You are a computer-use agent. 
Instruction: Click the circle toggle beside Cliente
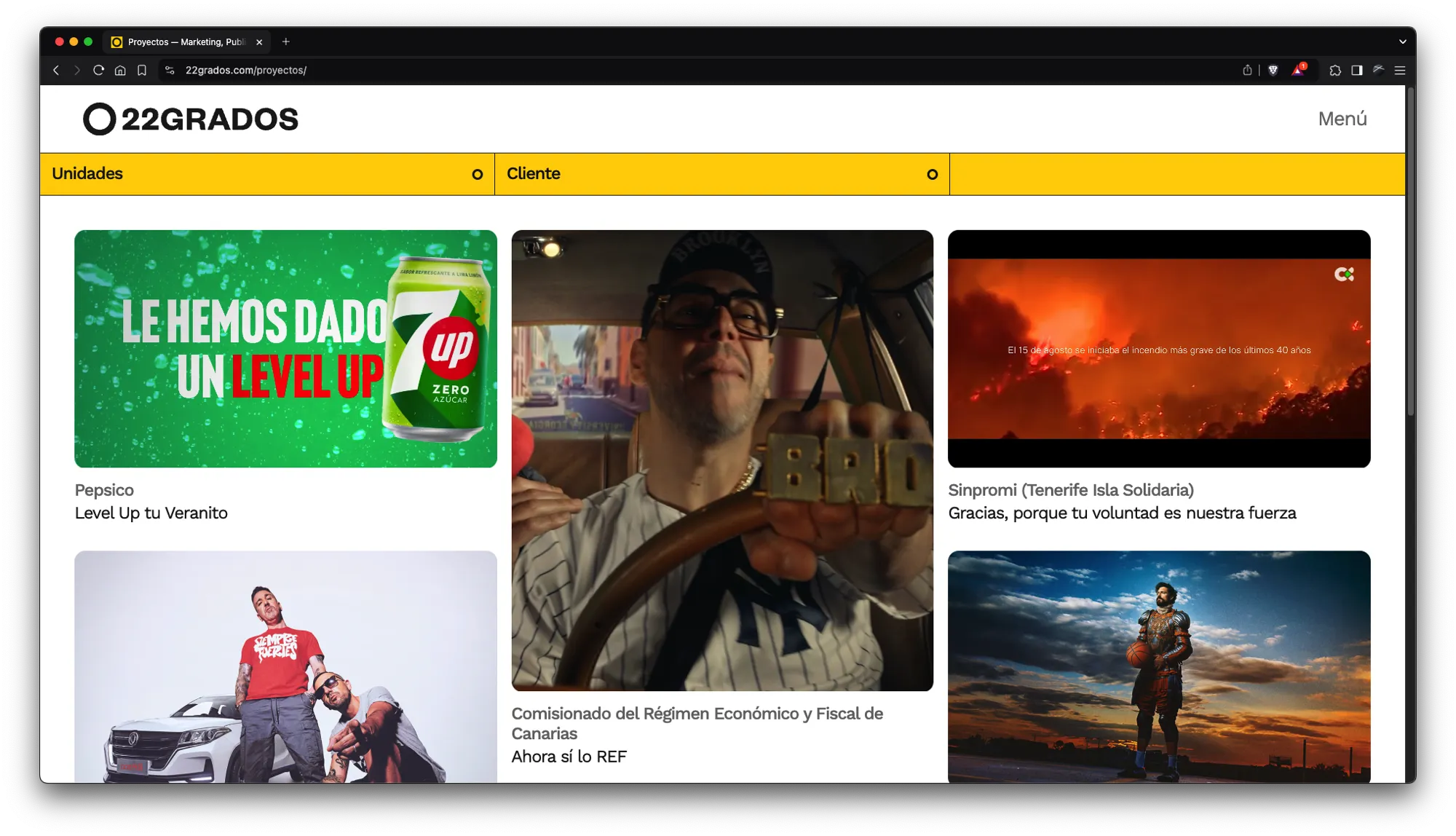coord(933,175)
